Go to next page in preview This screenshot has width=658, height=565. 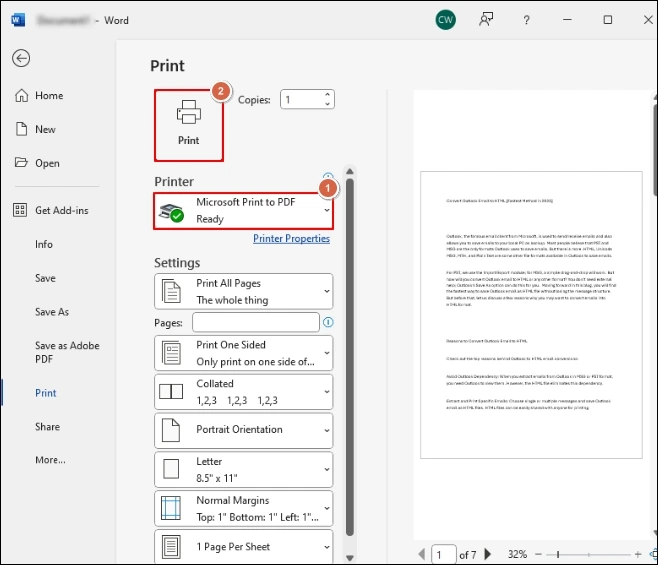coord(488,554)
